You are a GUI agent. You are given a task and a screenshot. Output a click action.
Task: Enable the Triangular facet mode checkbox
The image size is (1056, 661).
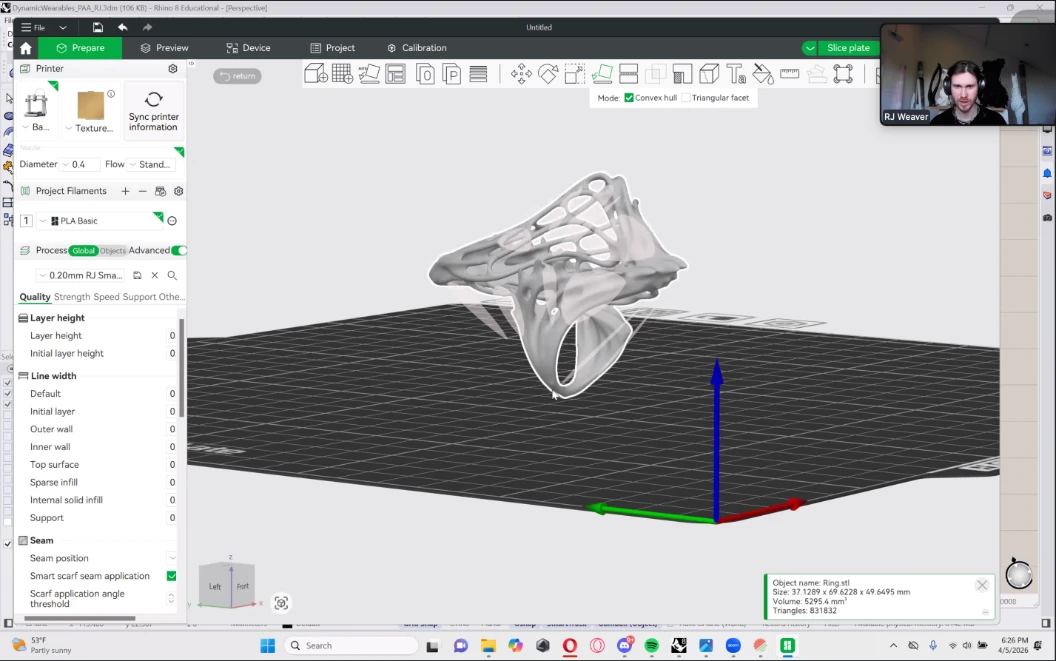pyautogui.click(x=686, y=98)
